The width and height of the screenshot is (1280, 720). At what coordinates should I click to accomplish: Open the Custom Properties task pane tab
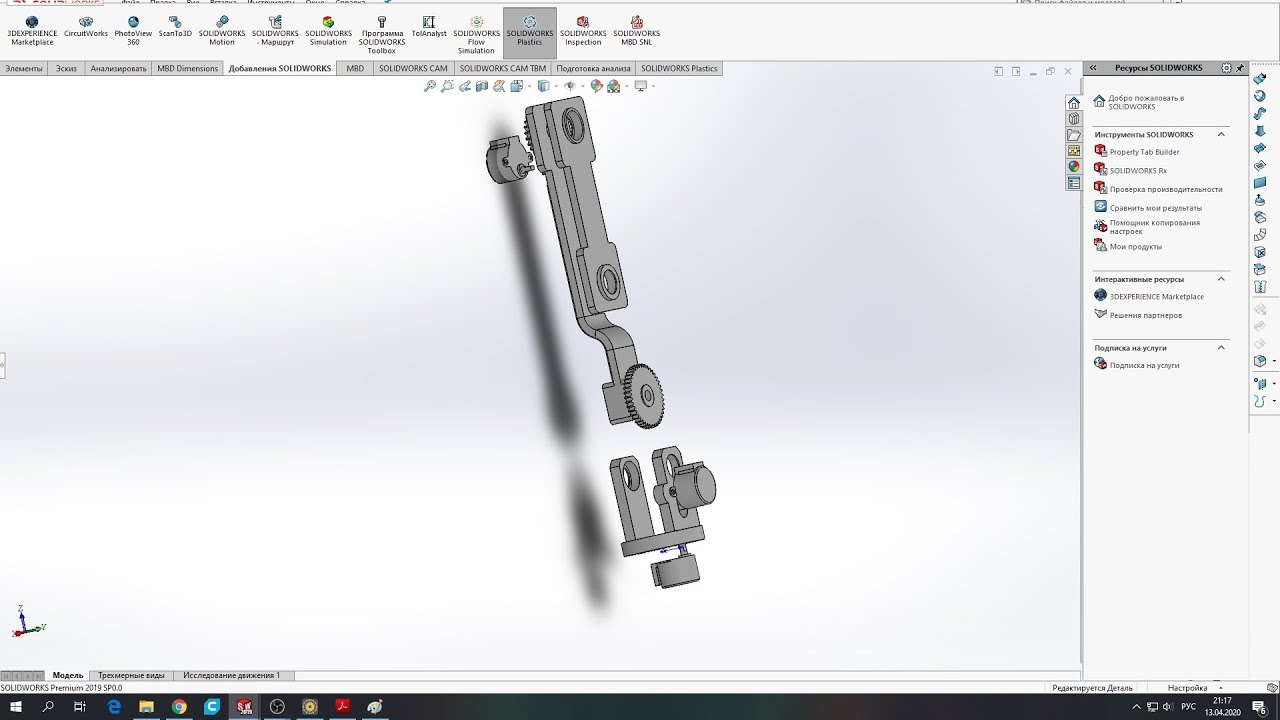1074,183
